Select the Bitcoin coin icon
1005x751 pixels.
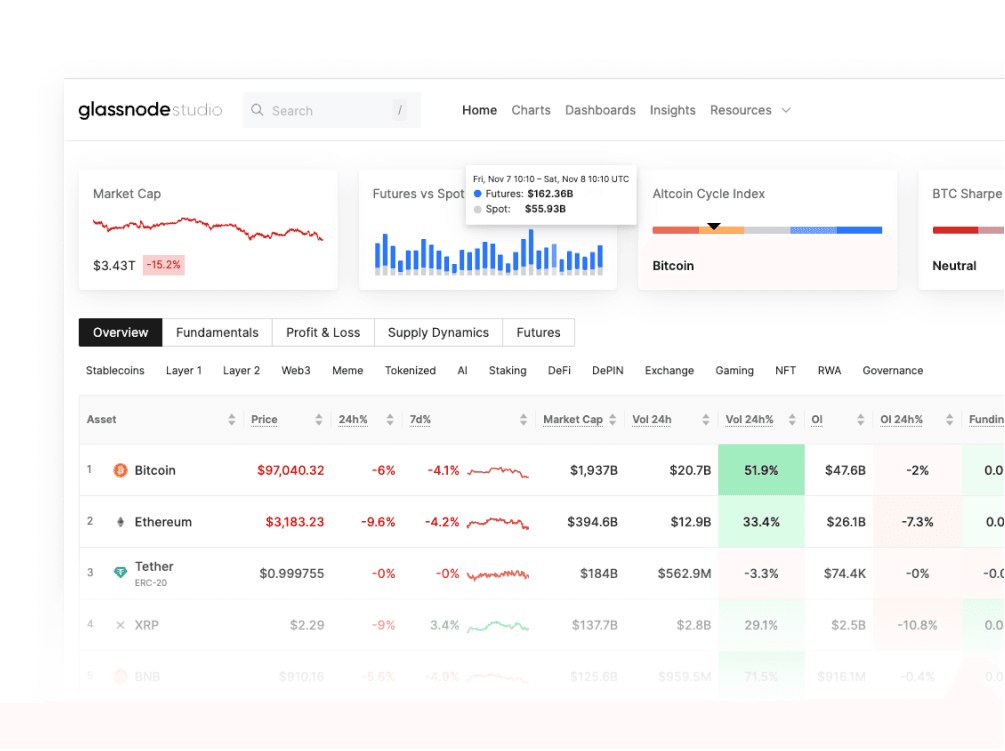(x=119, y=469)
